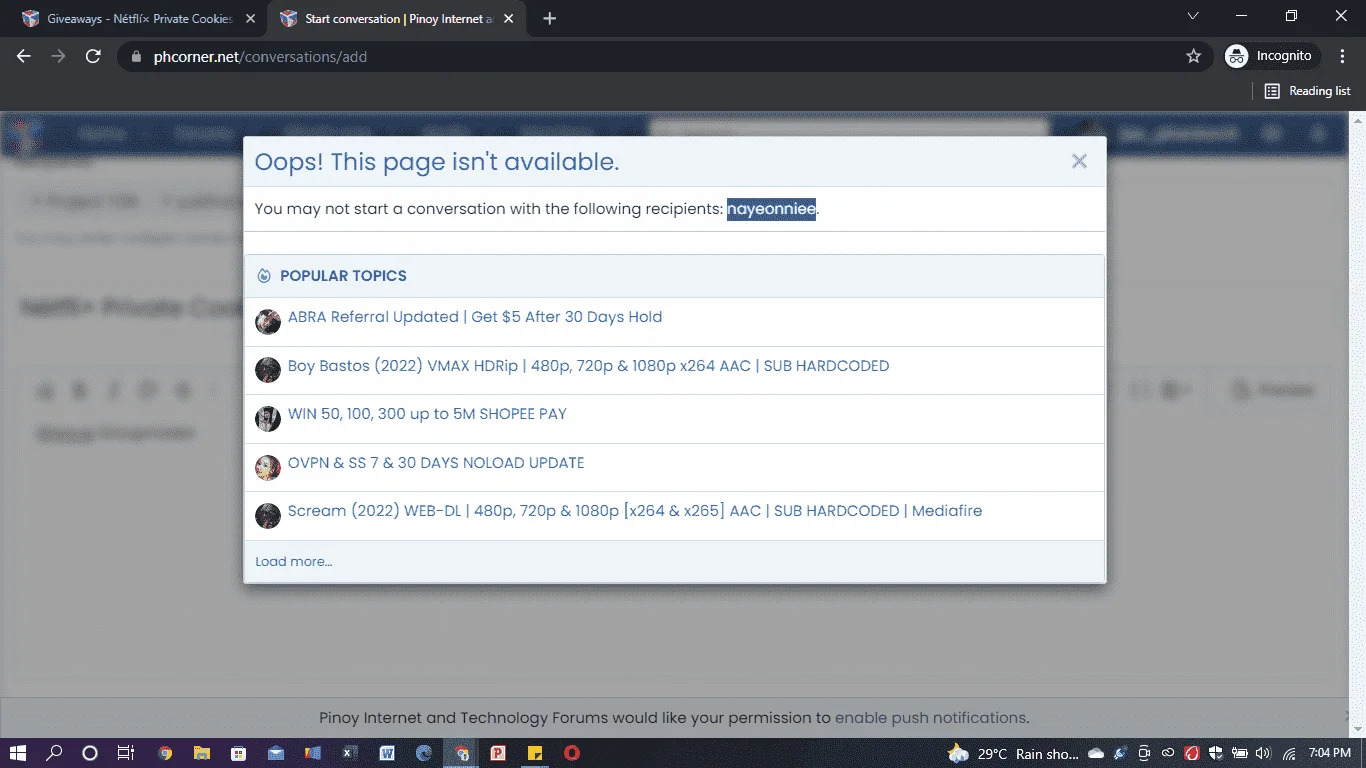Open Task View on the taskbar
This screenshot has width=1366, height=768.
point(126,753)
